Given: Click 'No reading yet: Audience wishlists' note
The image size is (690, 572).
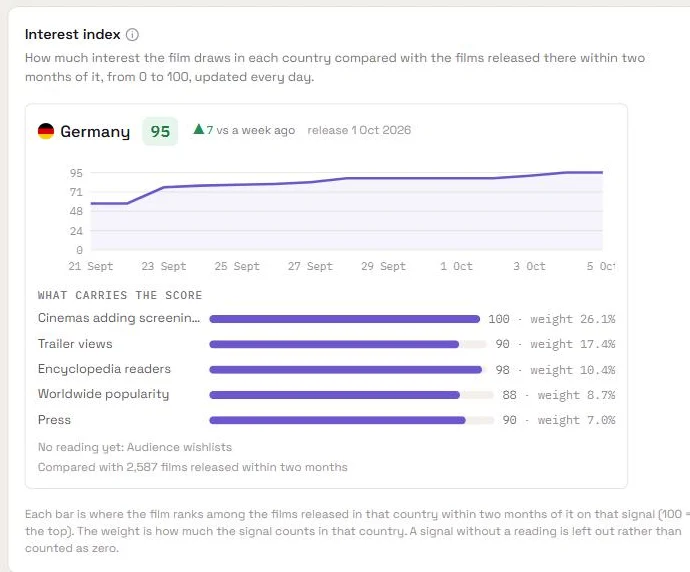Looking at the screenshot, I should pos(135,447).
